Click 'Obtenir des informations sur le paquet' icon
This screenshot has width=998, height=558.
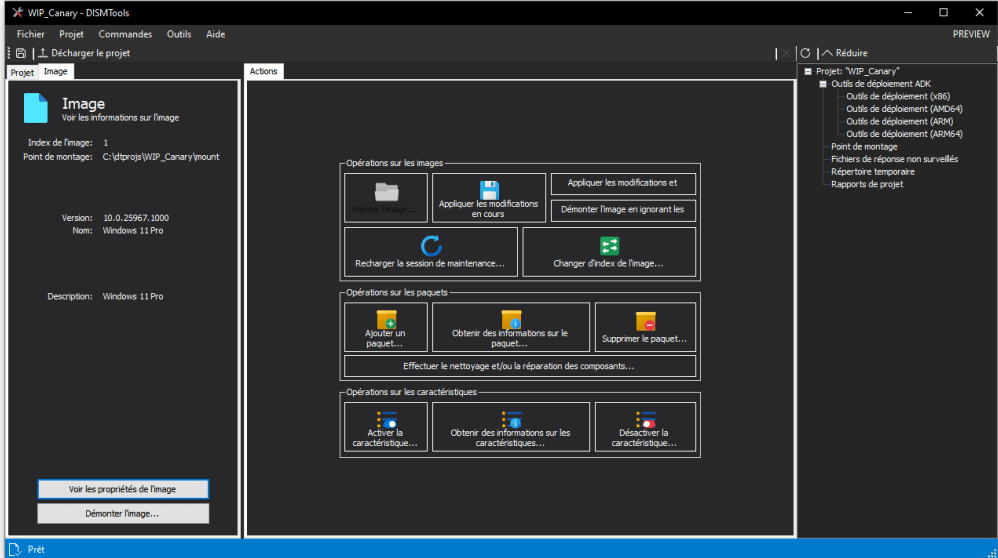510,320
